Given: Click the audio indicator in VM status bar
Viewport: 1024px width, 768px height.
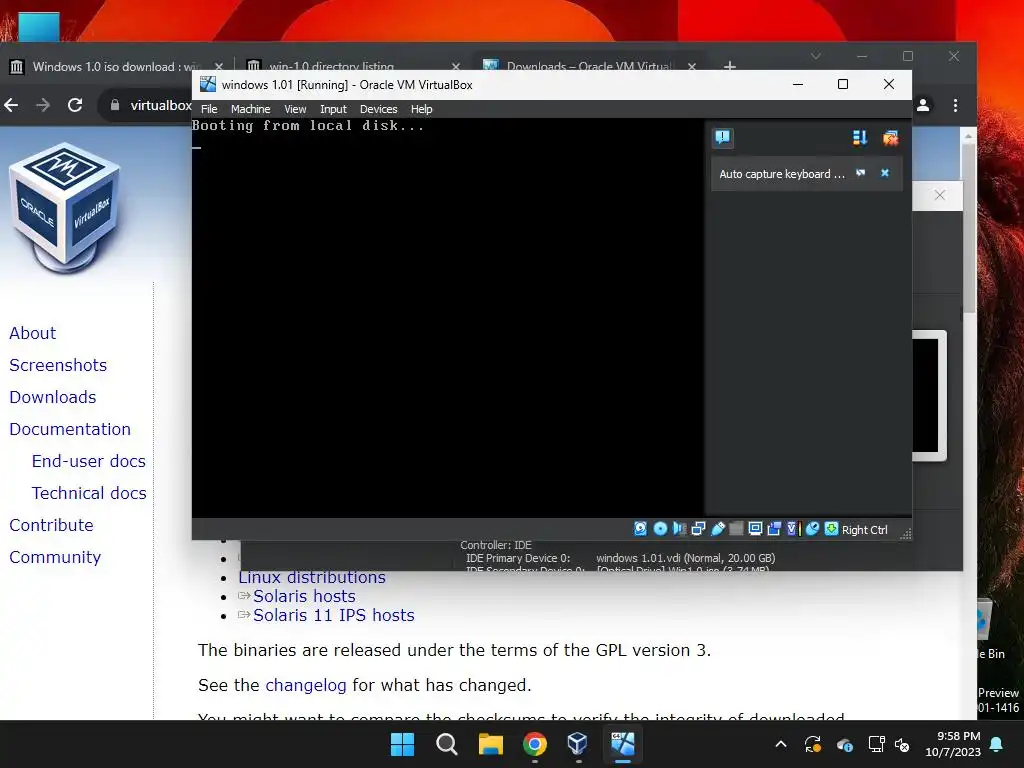Looking at the screenshot, I should 679,529.
